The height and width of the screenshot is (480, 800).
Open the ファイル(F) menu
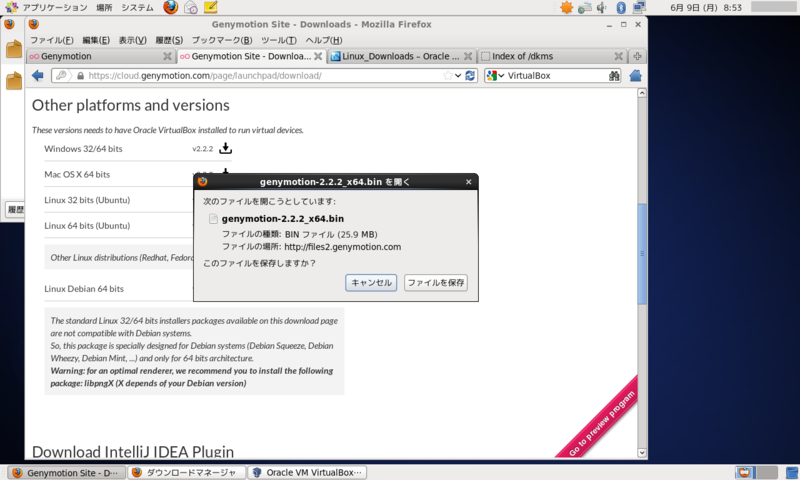tap(52, 40)
